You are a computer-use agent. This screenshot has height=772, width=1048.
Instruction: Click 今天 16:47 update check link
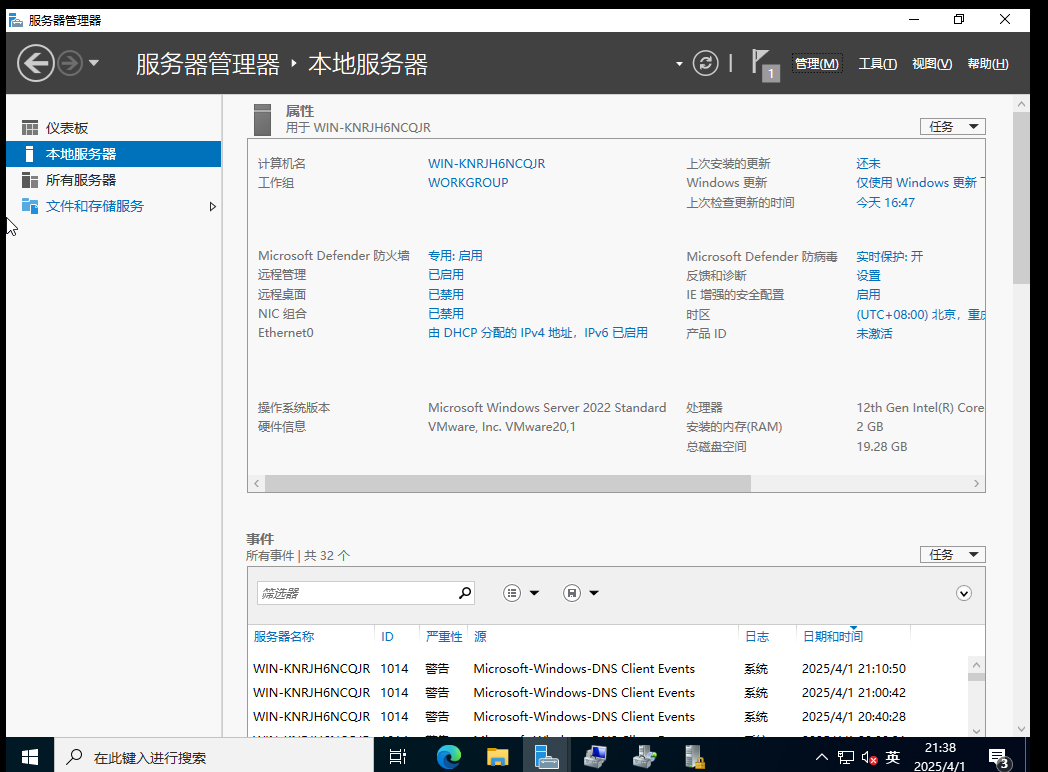886,203
